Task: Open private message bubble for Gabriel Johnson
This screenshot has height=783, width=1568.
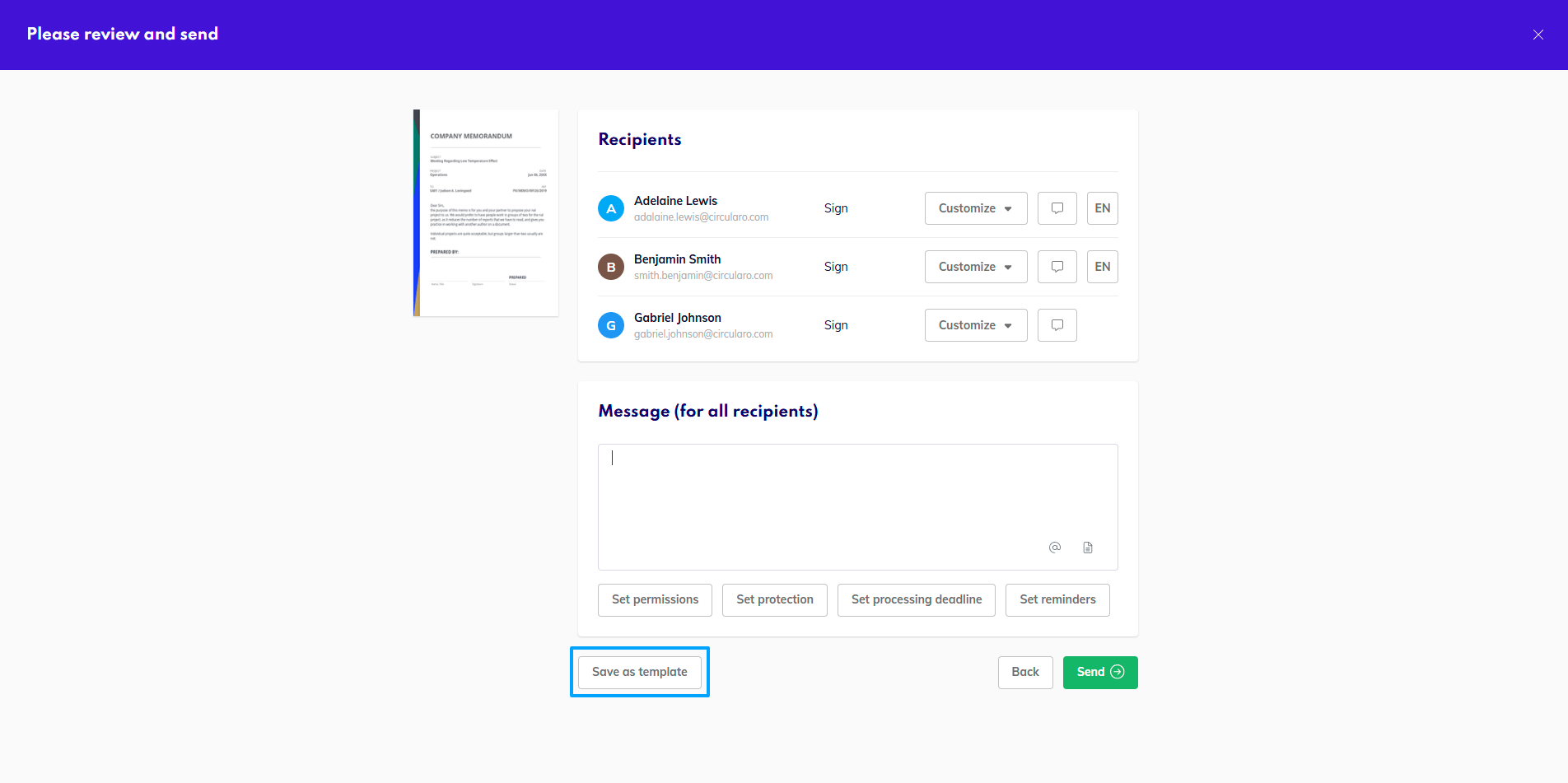Action: point(1057,324)
